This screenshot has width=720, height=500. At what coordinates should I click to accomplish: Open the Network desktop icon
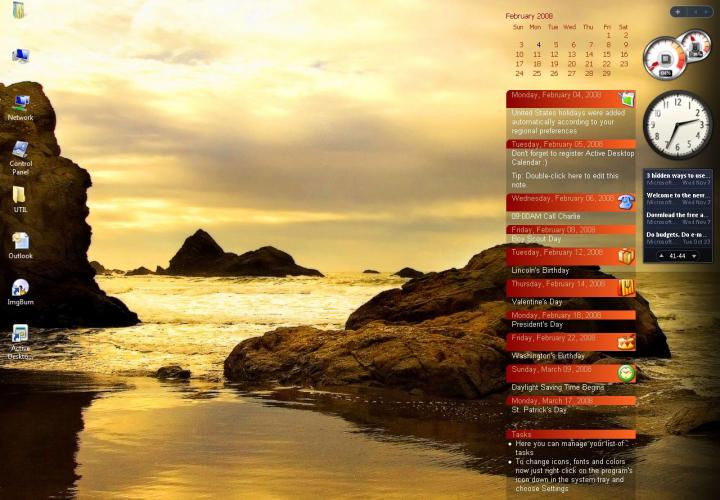(x=20, y=104)
